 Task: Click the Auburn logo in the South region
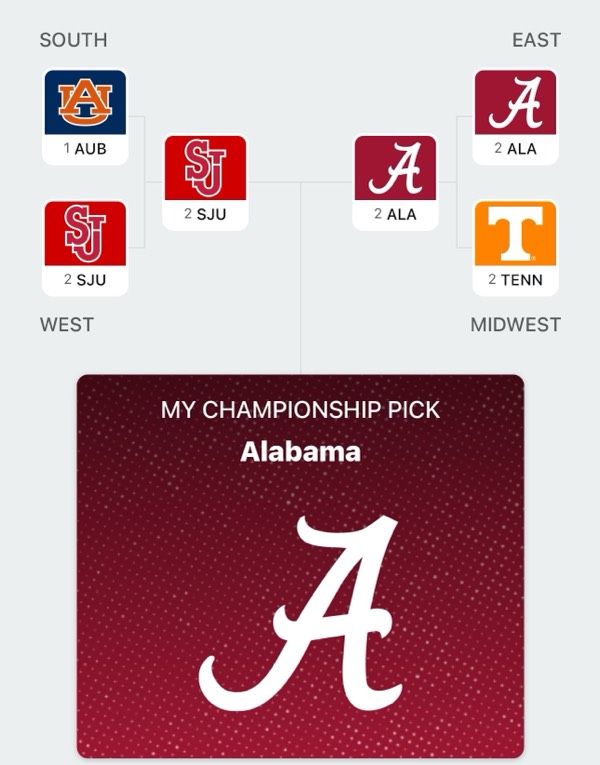coord(85,103)
